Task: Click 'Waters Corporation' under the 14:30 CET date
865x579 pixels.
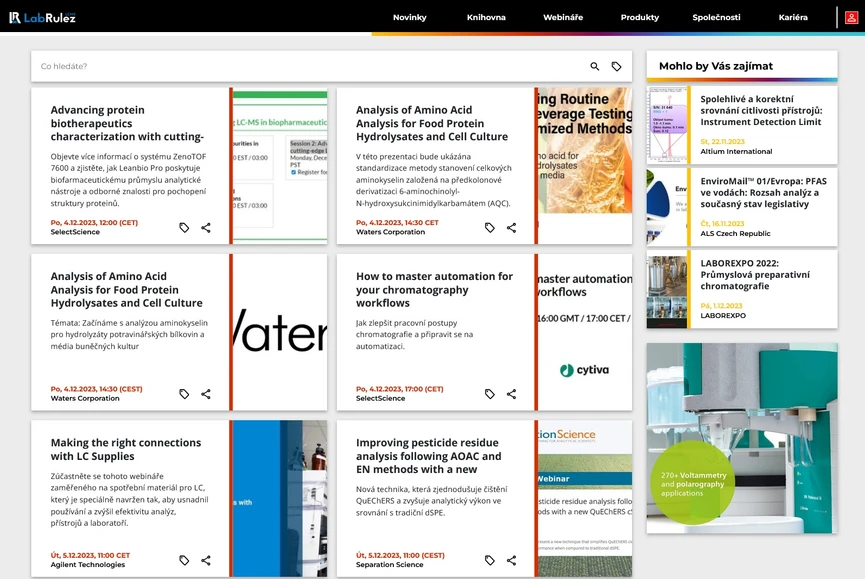Action: (x=390, y=232)
